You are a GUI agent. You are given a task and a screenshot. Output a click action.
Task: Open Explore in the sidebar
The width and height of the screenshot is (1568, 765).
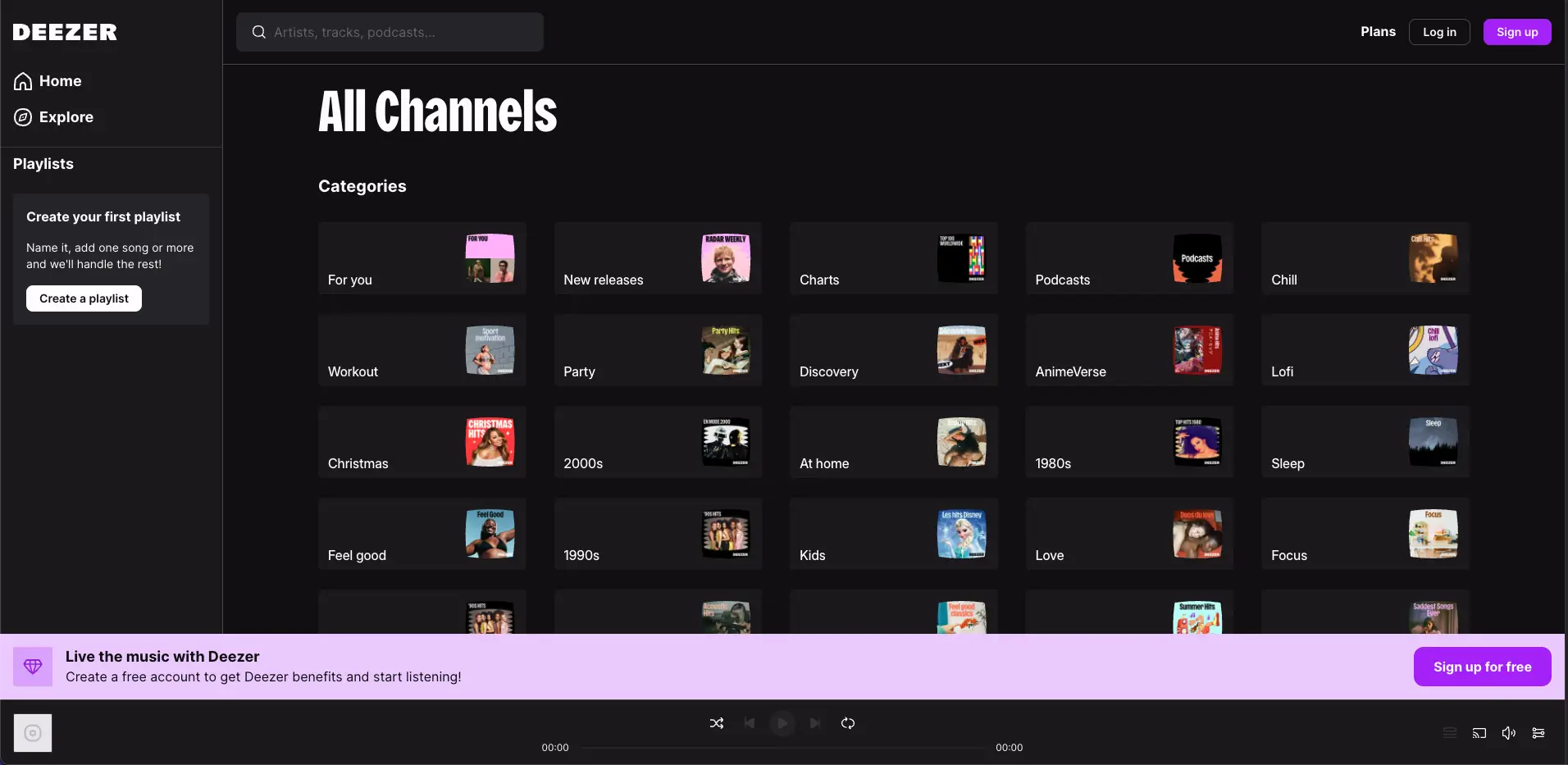[x=66, y=117]
